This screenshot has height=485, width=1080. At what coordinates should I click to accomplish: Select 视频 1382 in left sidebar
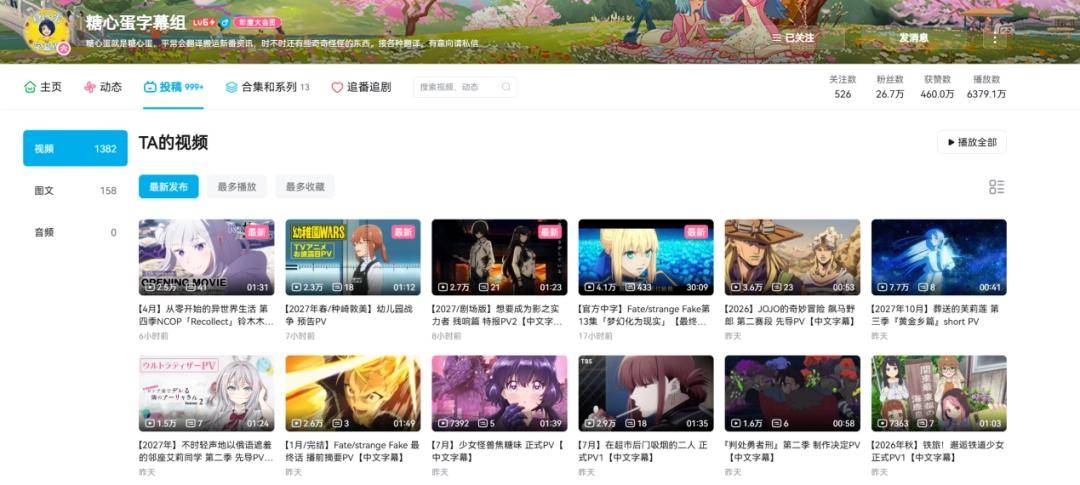tap(75, 148)
